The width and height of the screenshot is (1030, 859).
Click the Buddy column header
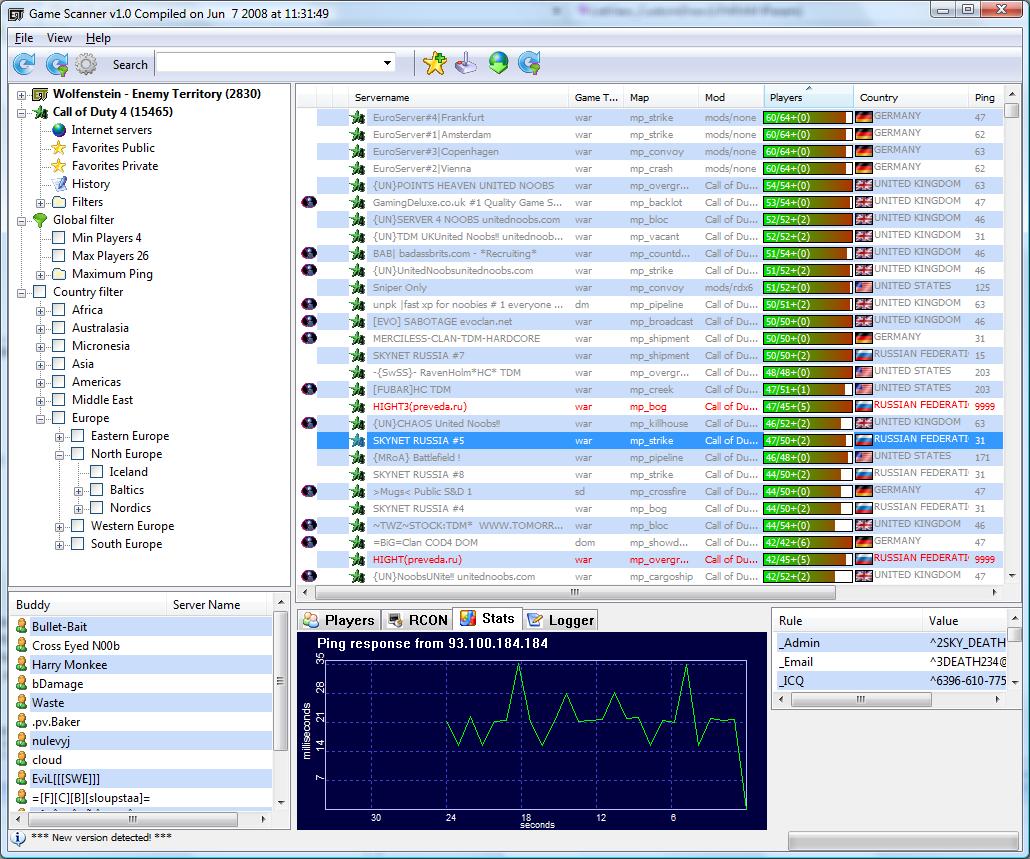89,605
